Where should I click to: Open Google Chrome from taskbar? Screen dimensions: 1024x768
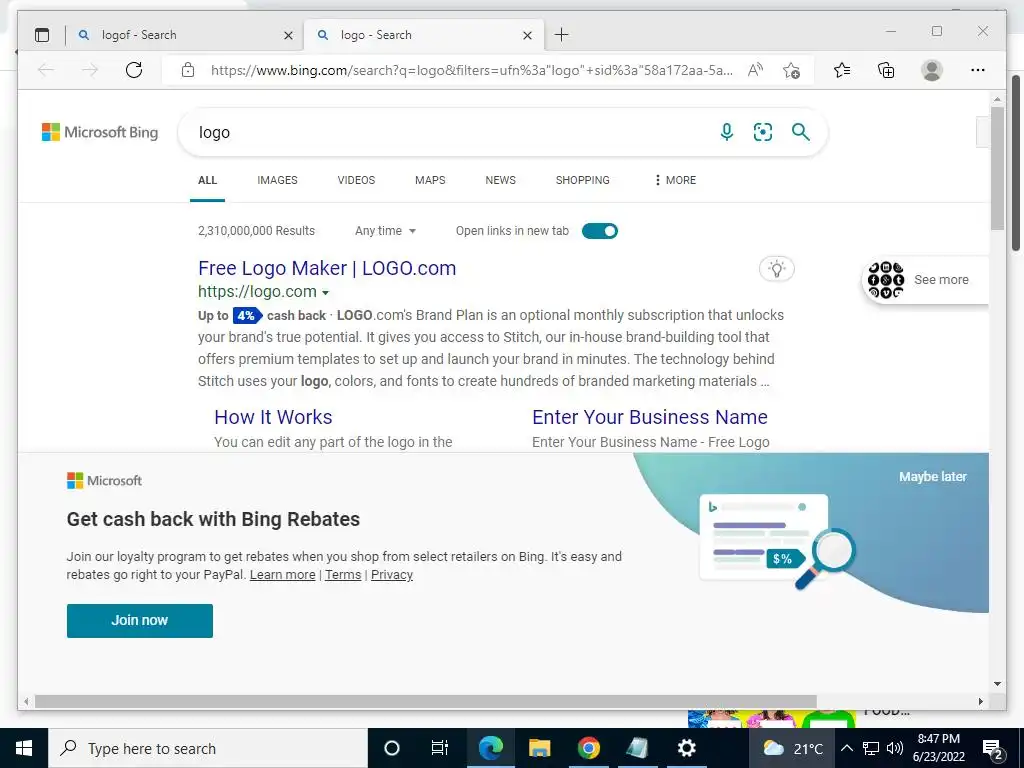click(588, 748)
